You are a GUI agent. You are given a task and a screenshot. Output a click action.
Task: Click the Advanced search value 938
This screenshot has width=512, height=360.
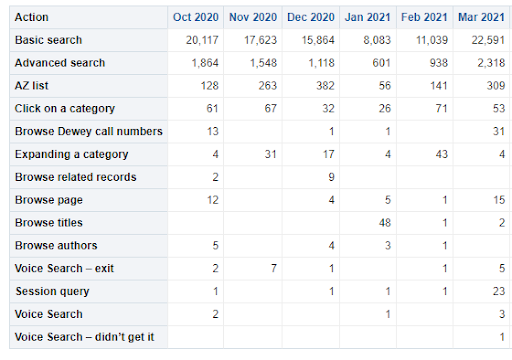click(438, 63)
